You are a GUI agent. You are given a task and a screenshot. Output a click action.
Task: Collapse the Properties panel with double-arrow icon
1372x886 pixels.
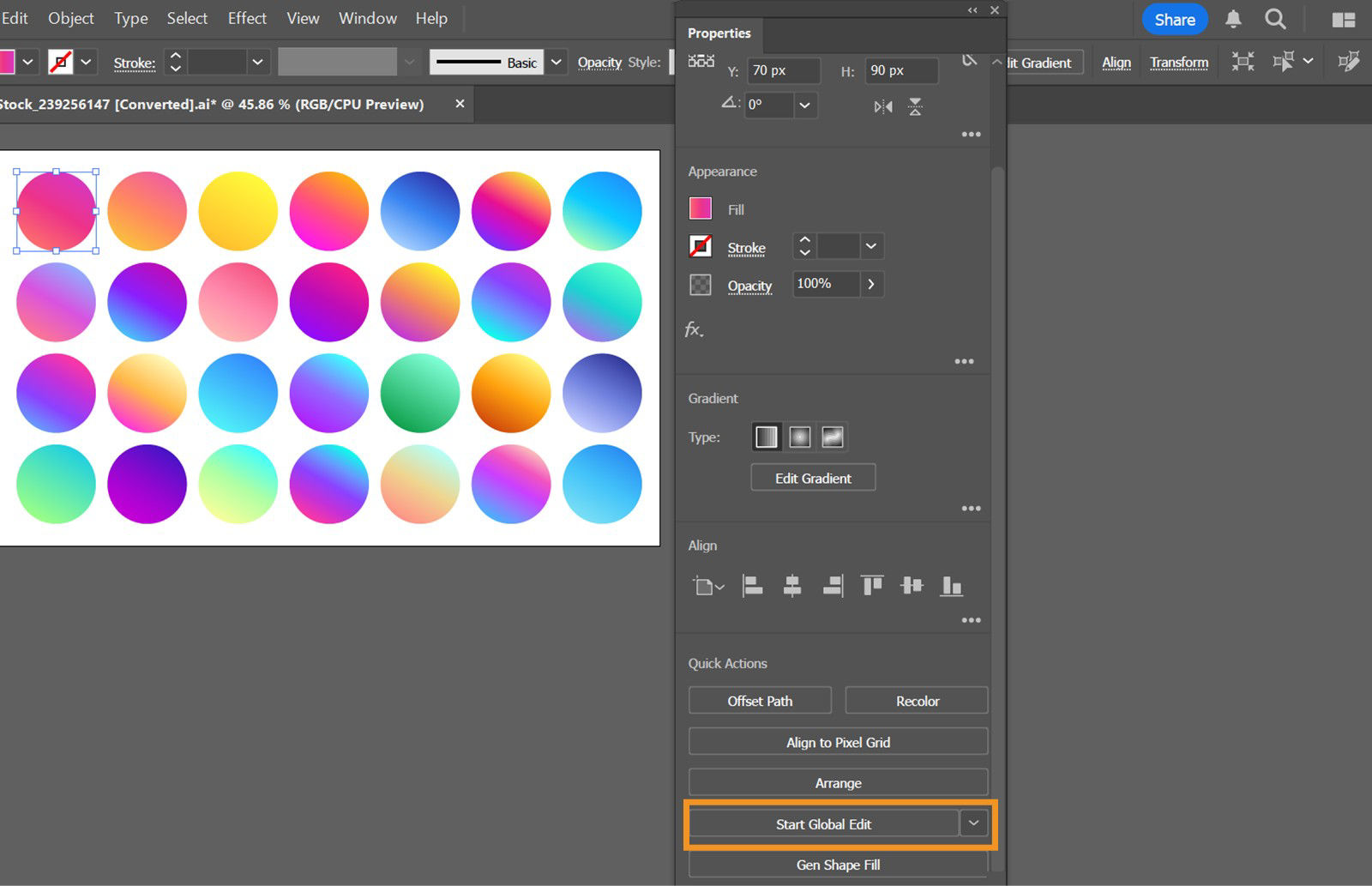tap(972, 10)
